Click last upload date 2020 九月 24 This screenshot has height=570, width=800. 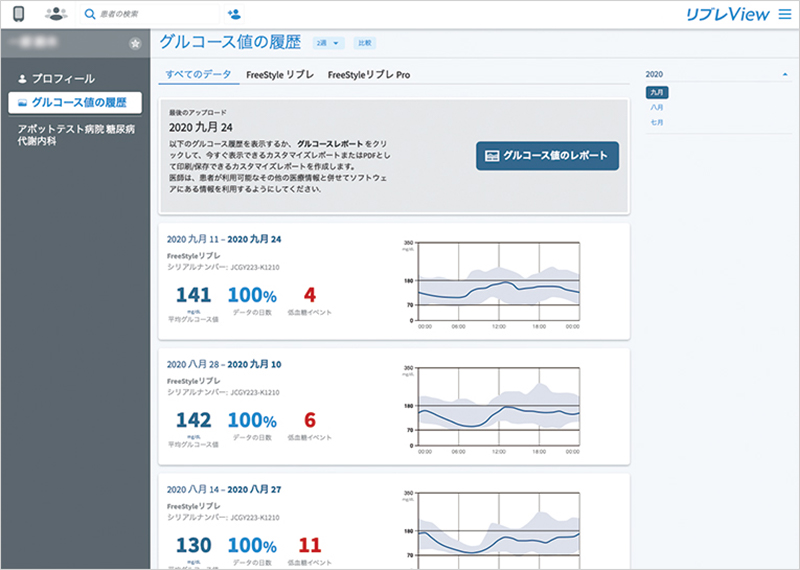click(201, 127)
